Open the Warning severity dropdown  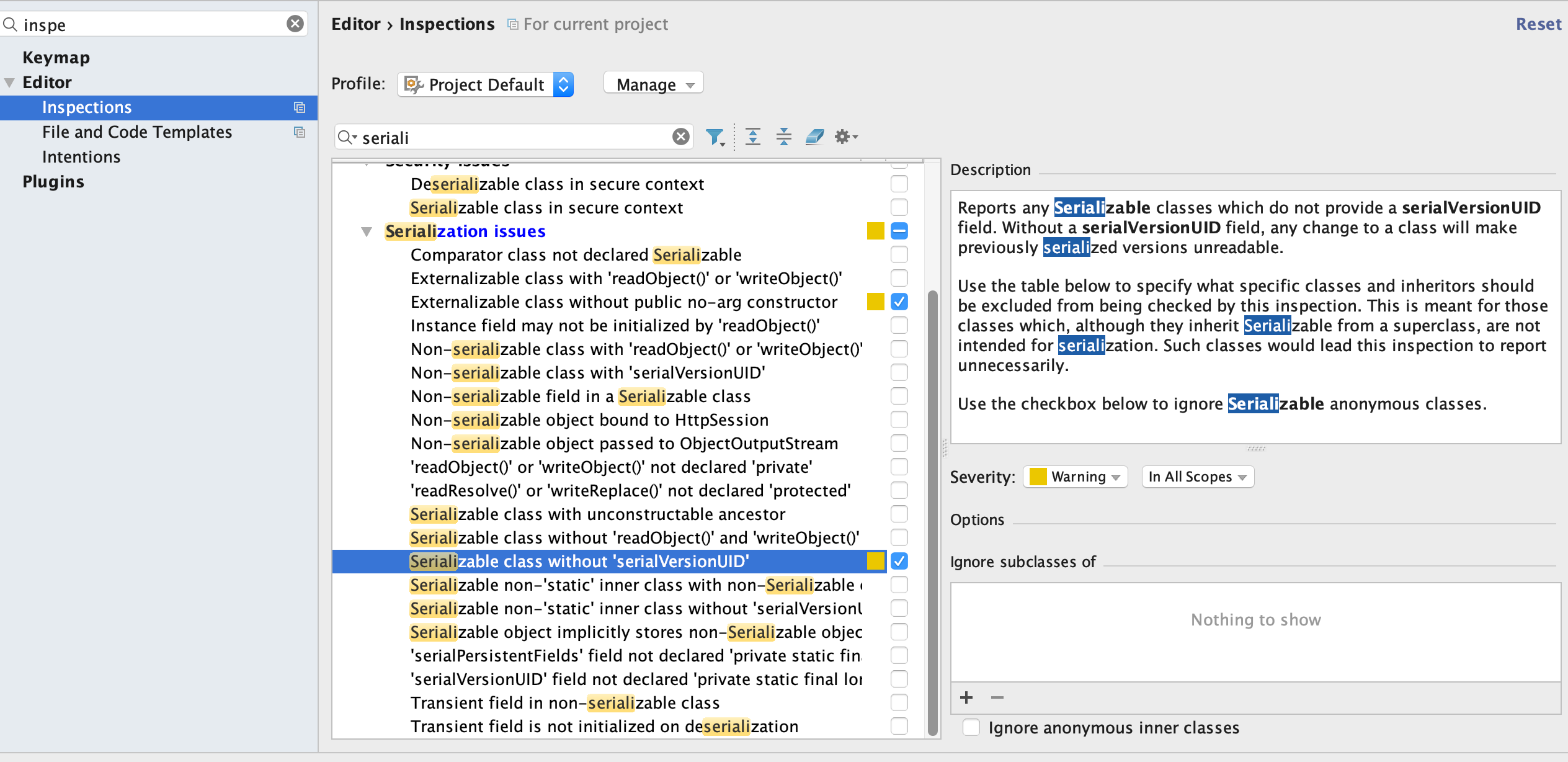pos(1075,477)
